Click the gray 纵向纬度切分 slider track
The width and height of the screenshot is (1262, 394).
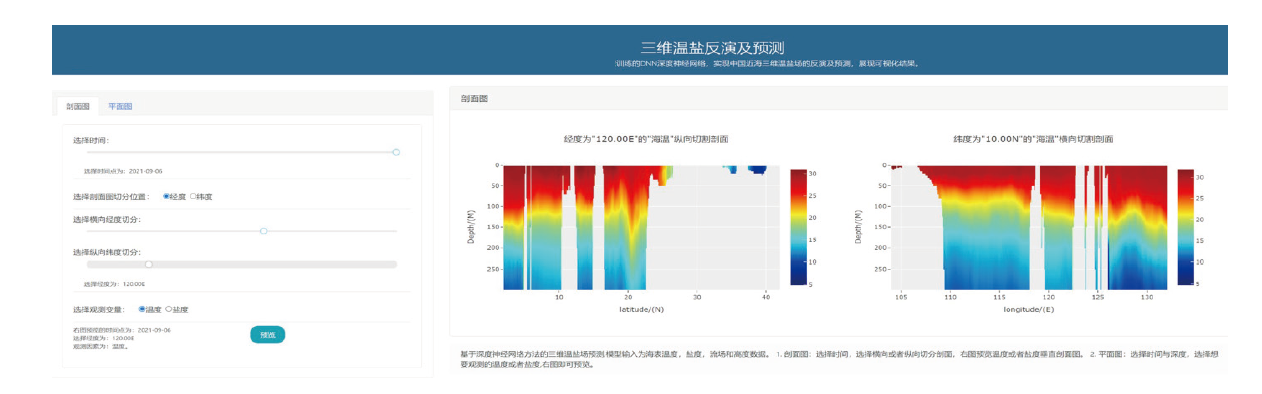pos(242,264)
